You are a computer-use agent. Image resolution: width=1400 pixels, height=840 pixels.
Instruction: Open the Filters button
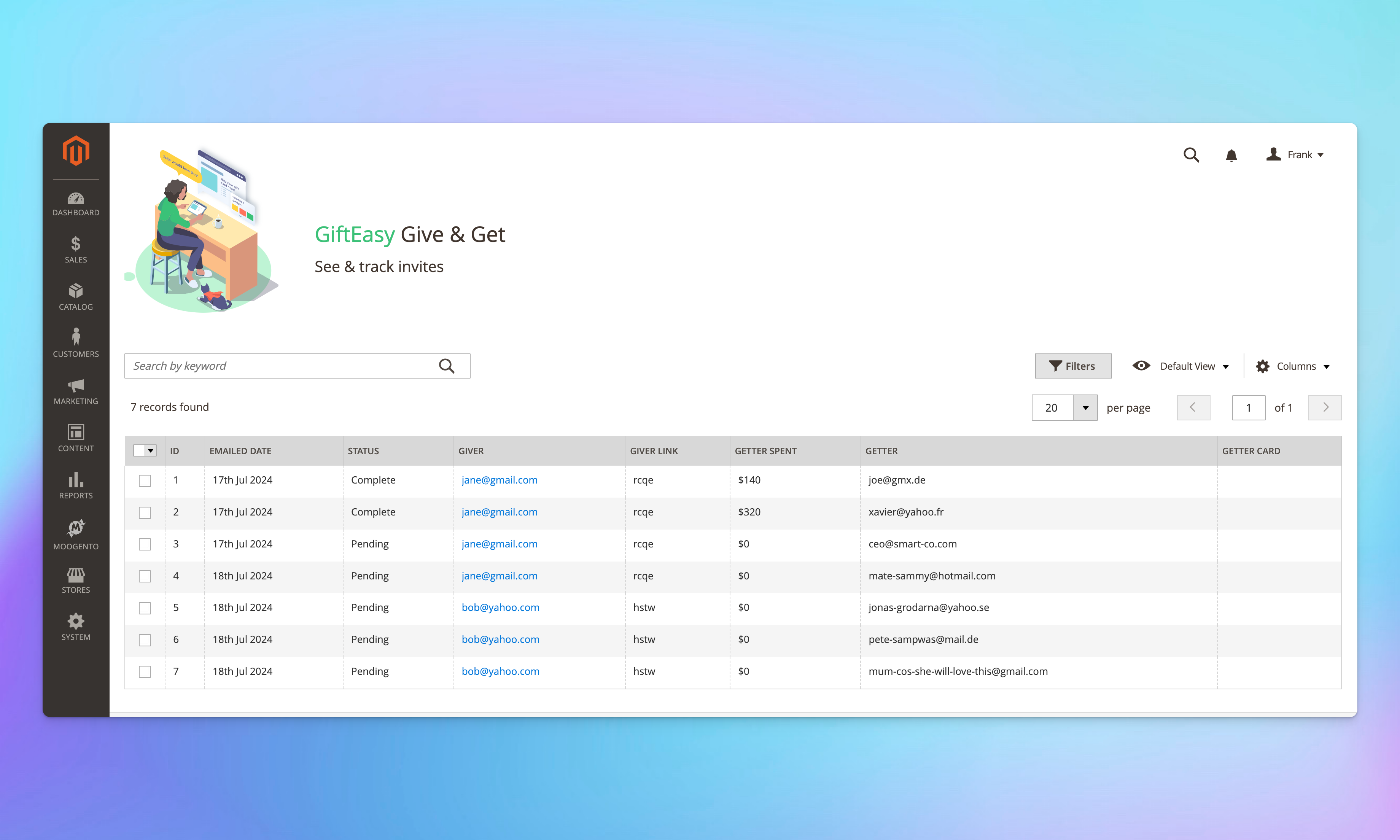pos(1073,366)
